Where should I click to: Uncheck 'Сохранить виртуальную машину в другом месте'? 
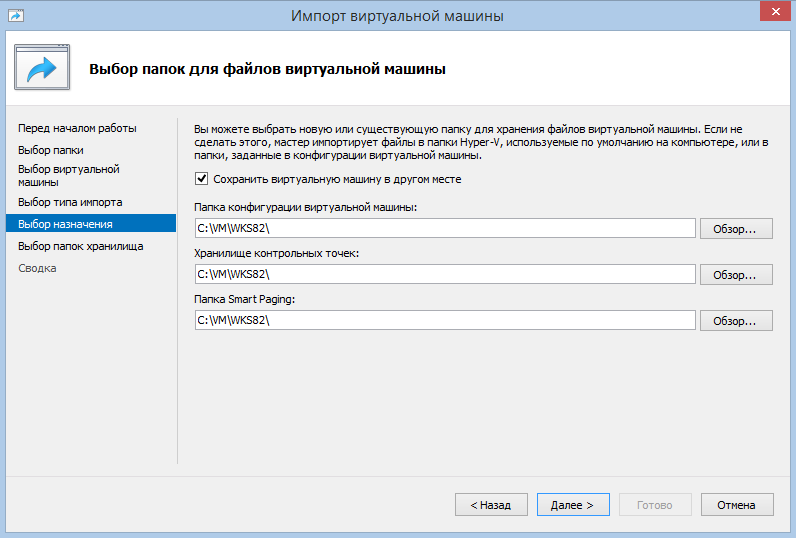coord(203,180)
